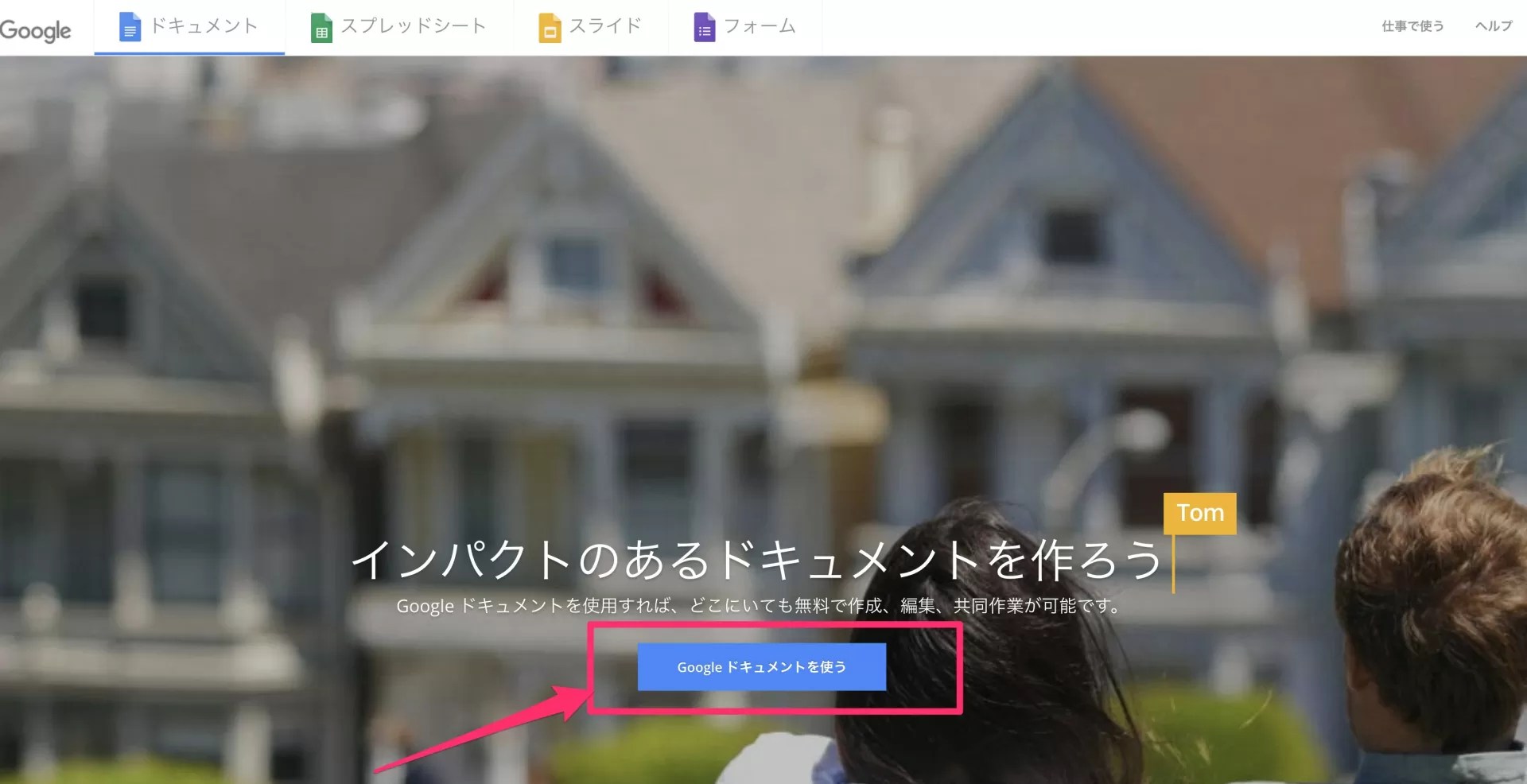Click the green Sheets spreadsheet icon

321,28
